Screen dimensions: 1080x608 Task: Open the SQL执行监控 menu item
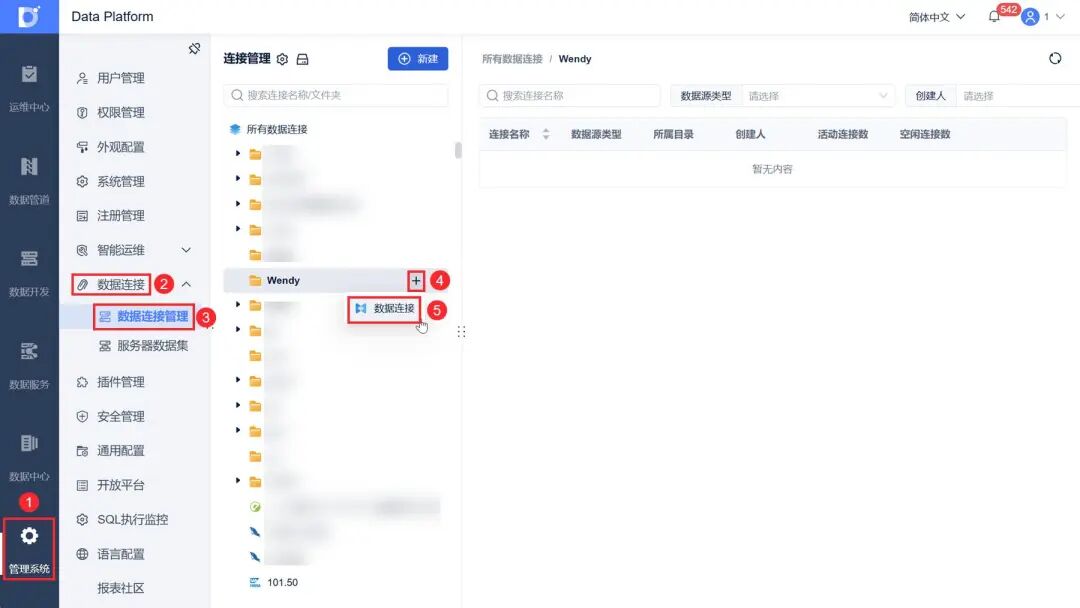click(134, 519)
